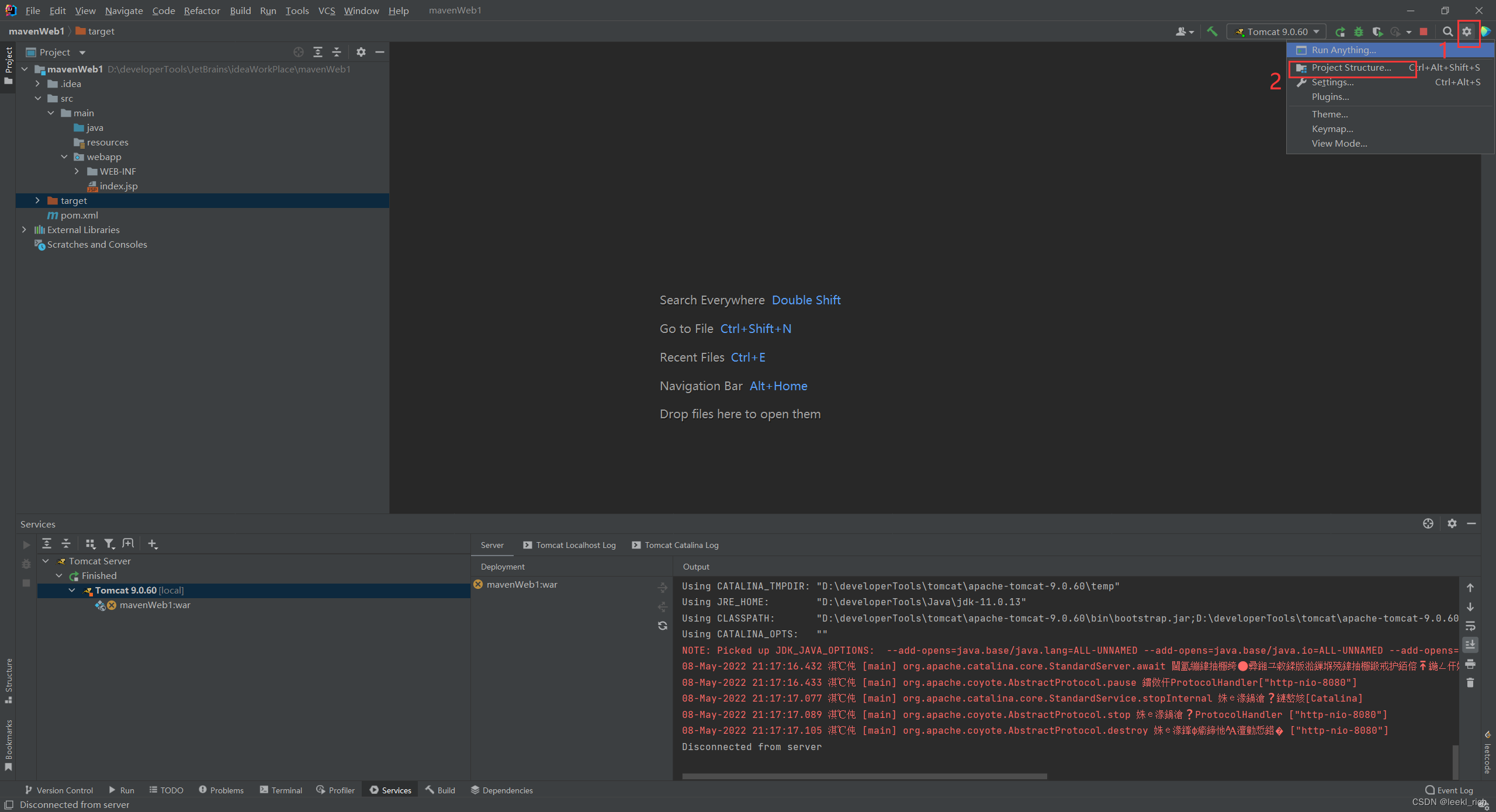Toggle tool window bars icon in status bar

(9, 804)
